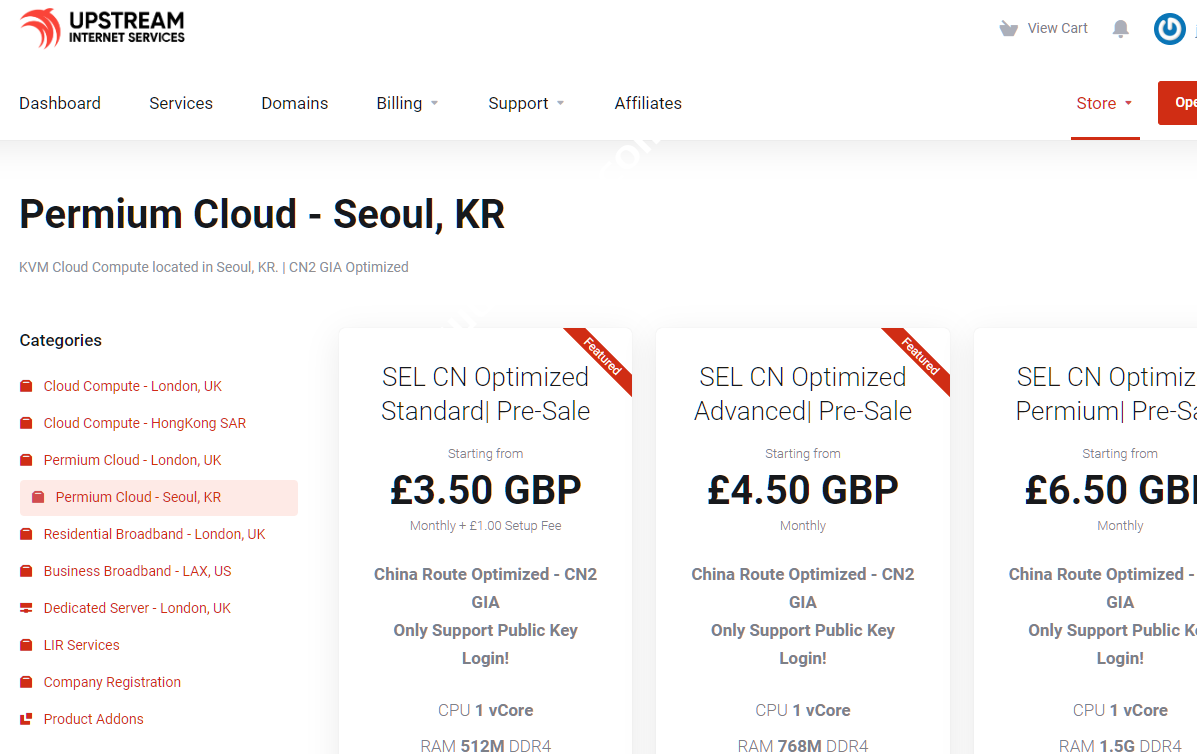Open Residential Broadband - London, UK category
Image resolution: width=1197 pixels, height=754 pixels.
pos(154,534)
